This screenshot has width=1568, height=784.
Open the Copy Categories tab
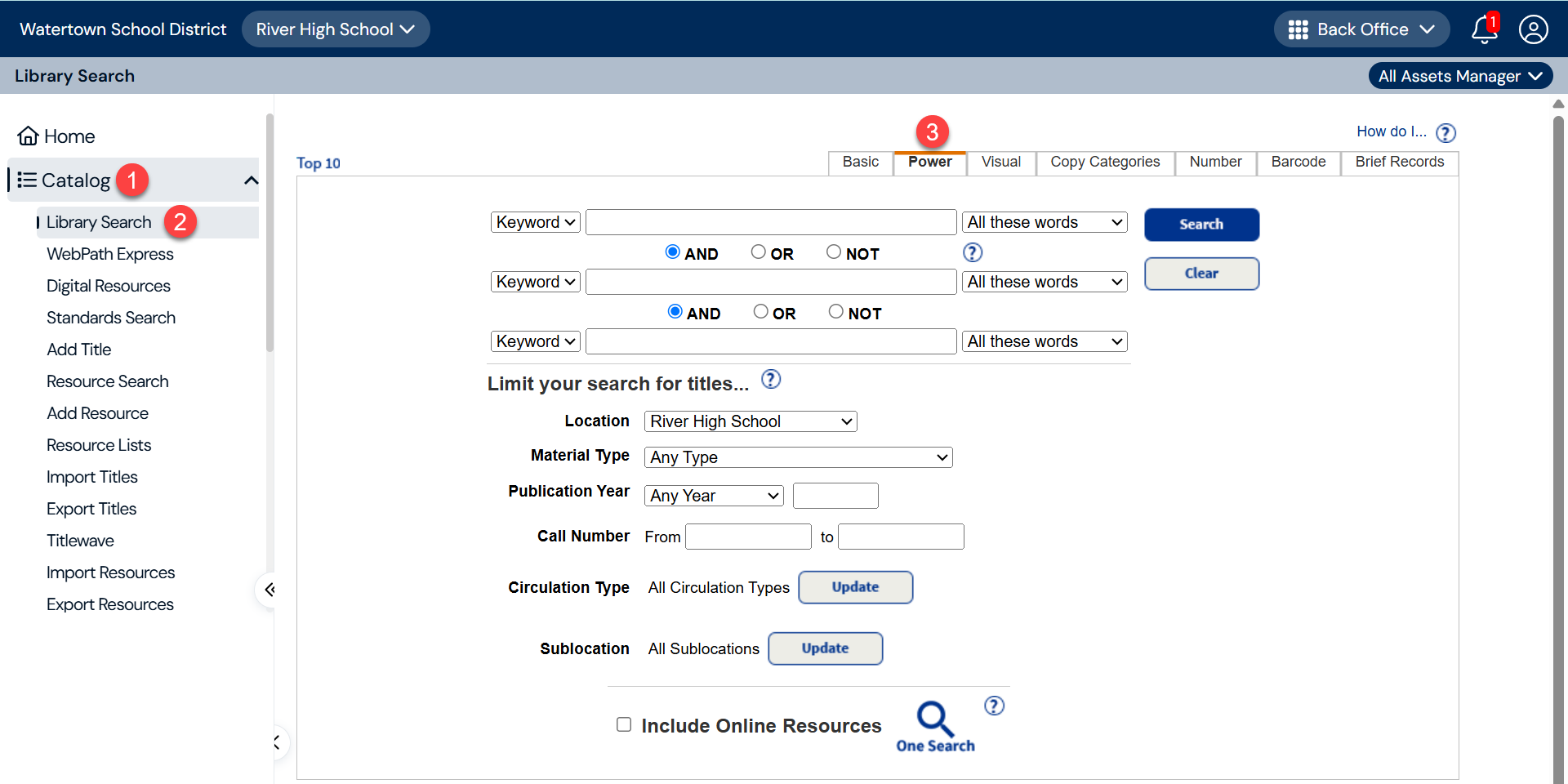tap(1105, 162)
